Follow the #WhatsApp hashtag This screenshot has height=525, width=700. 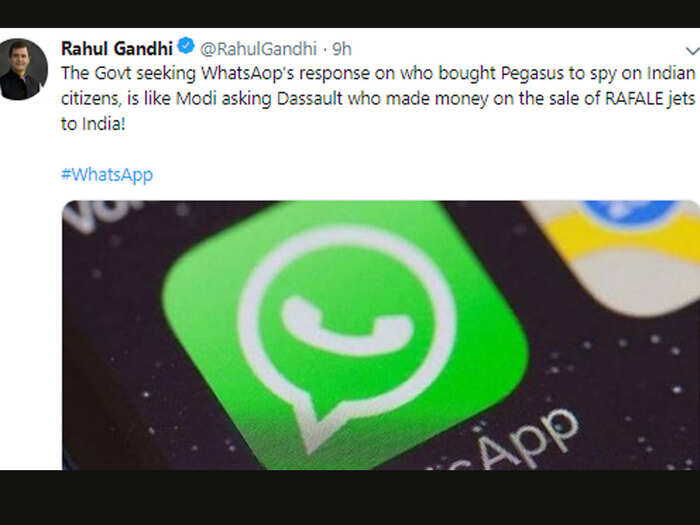point(107,175)
